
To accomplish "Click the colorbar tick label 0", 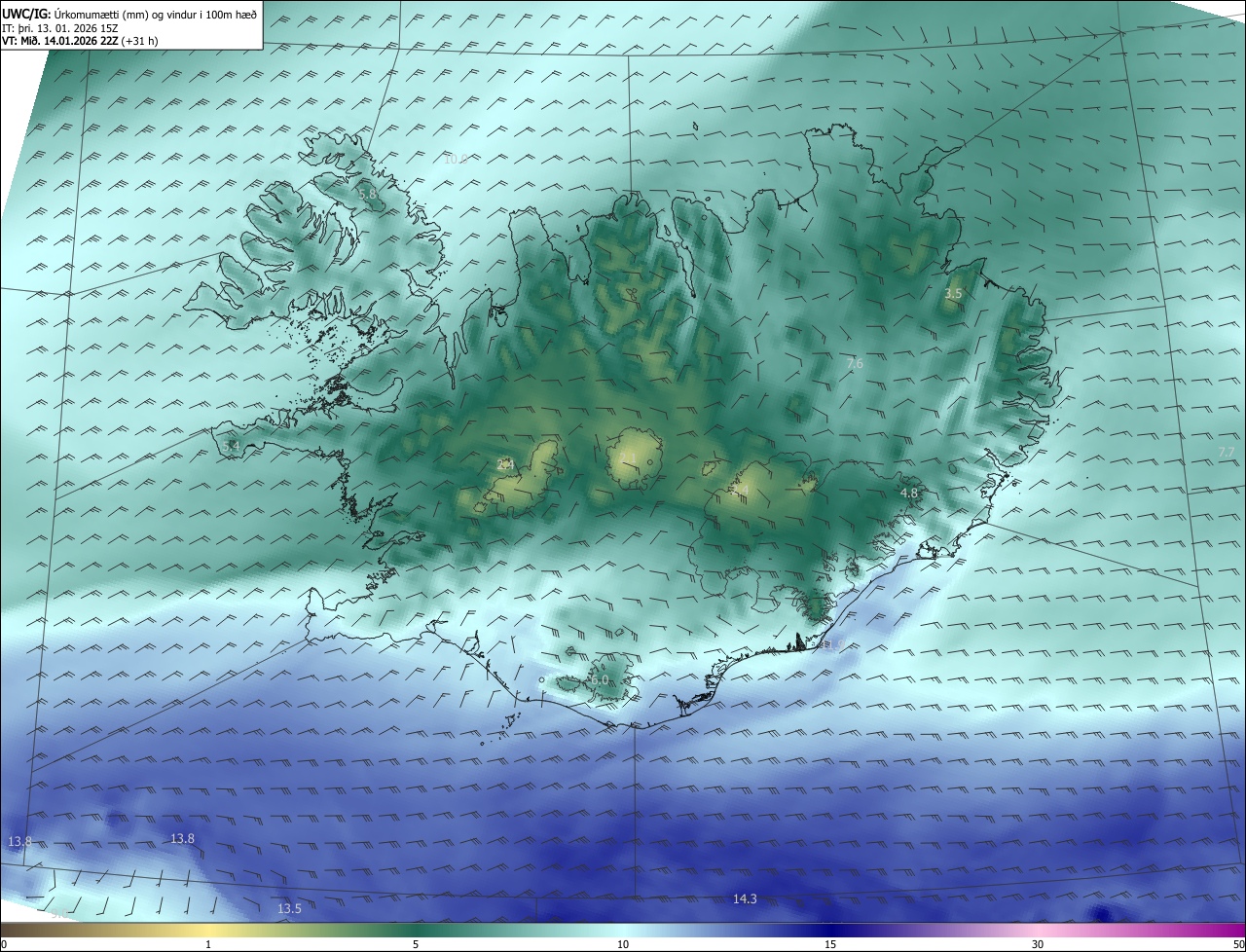I will coord(3,944).
